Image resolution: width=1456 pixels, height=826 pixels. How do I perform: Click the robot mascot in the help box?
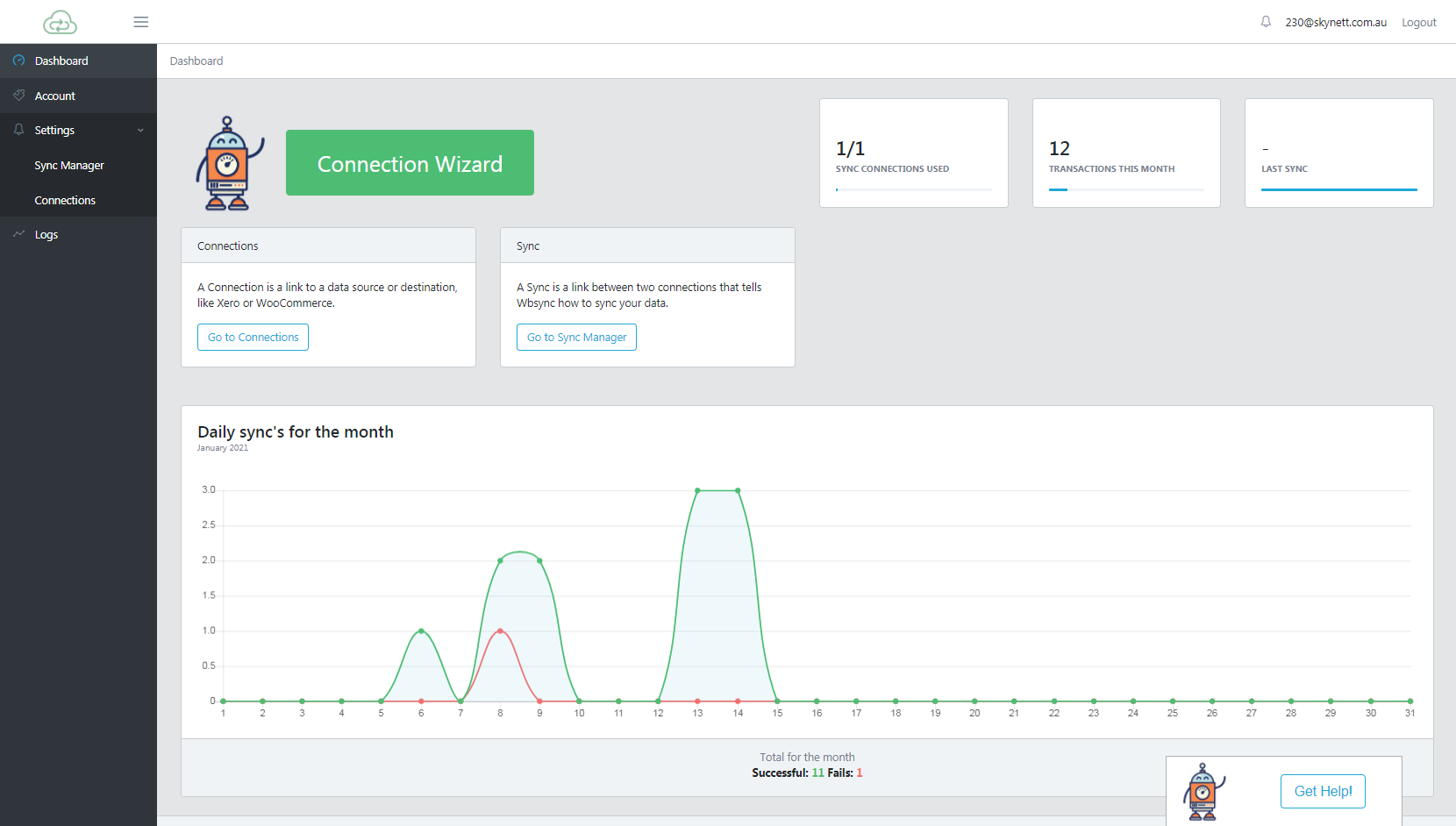1203,792
